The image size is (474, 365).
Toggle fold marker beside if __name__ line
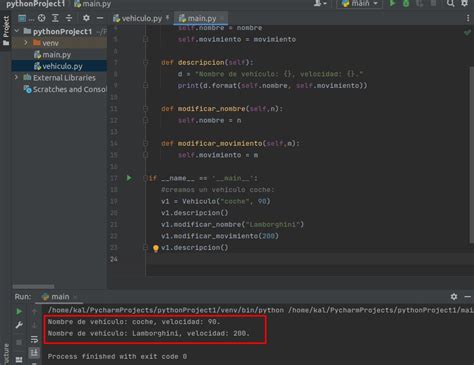coord(145,178)
